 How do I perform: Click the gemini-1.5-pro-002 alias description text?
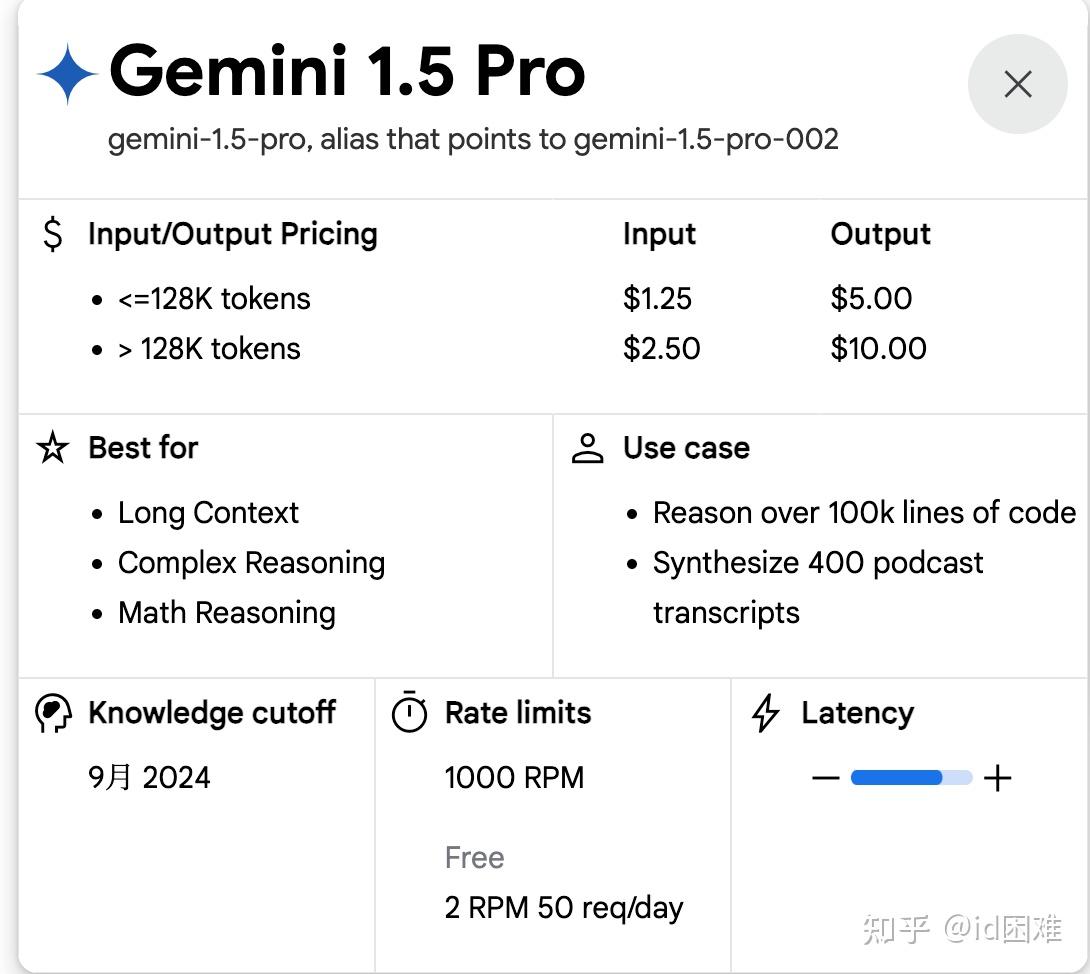click(x=473, y=139)
